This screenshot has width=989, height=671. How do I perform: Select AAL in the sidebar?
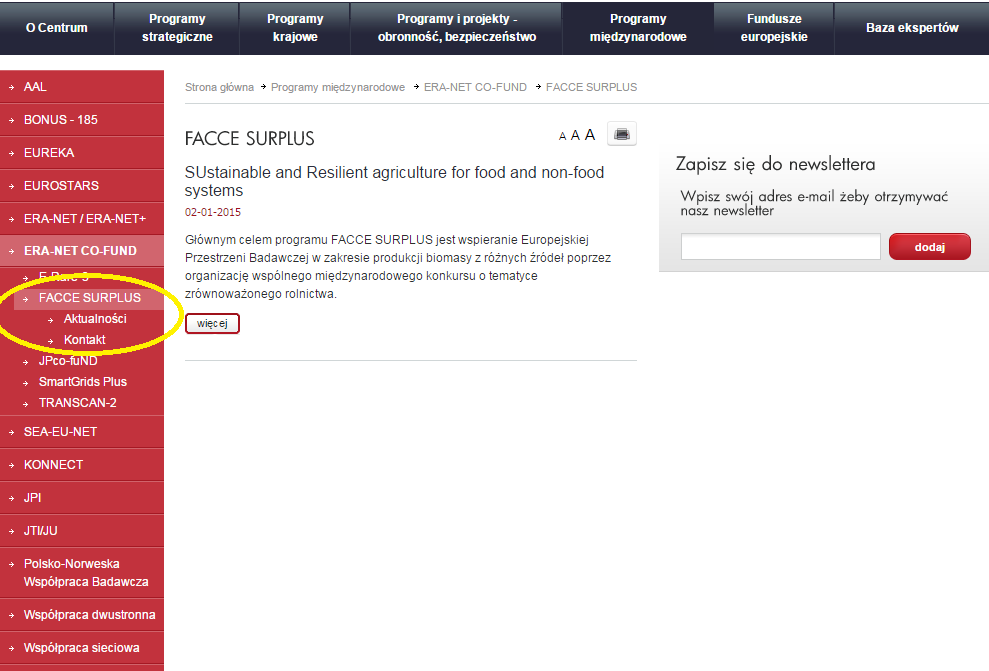pyautogui.click(x=82, y=87)
